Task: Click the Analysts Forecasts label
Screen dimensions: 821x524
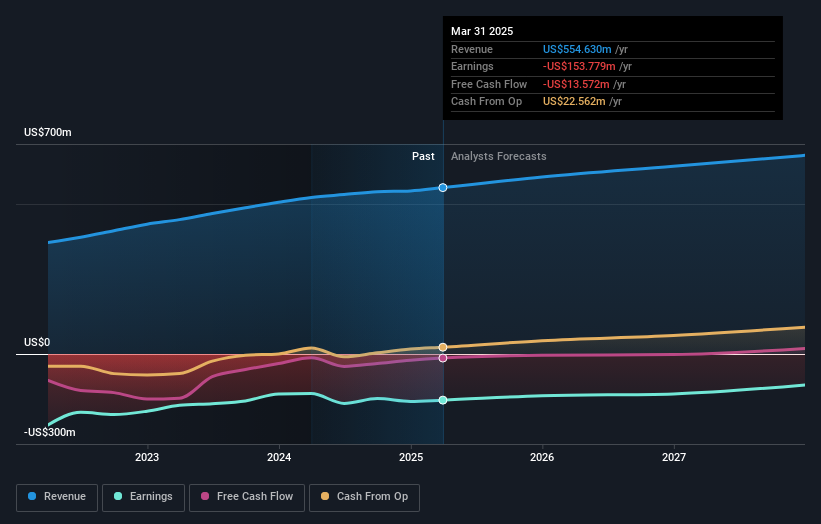Action: click(x=498, y=156)
